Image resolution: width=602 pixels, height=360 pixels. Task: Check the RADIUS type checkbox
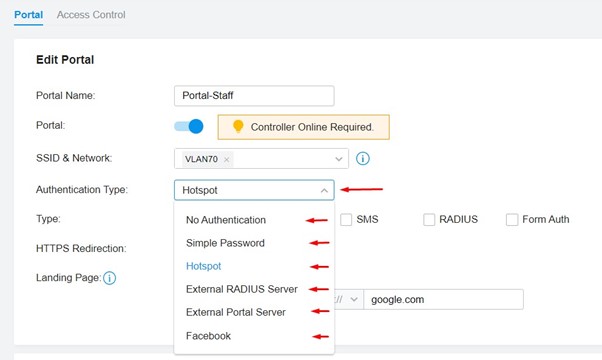[429, 220]
